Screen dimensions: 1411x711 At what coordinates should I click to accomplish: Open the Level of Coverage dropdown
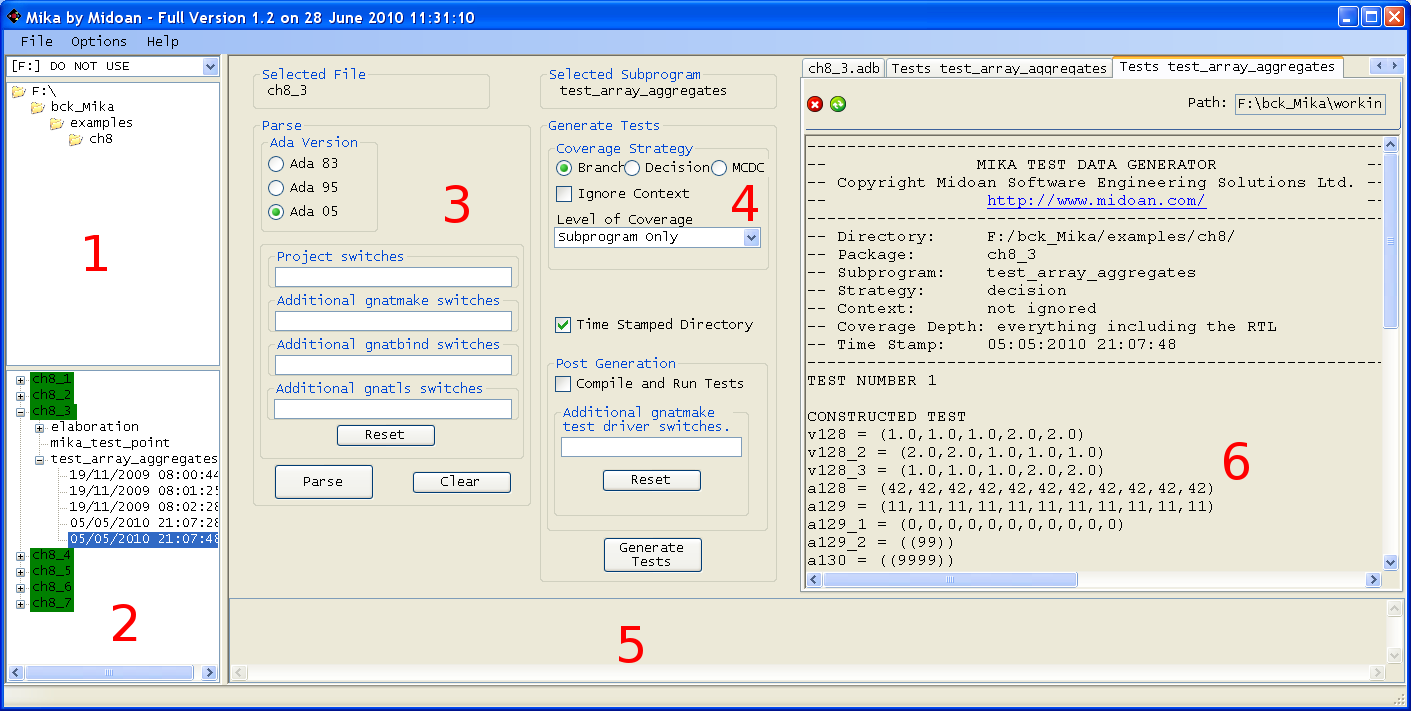pyautogui.click(x=751, y=238)
